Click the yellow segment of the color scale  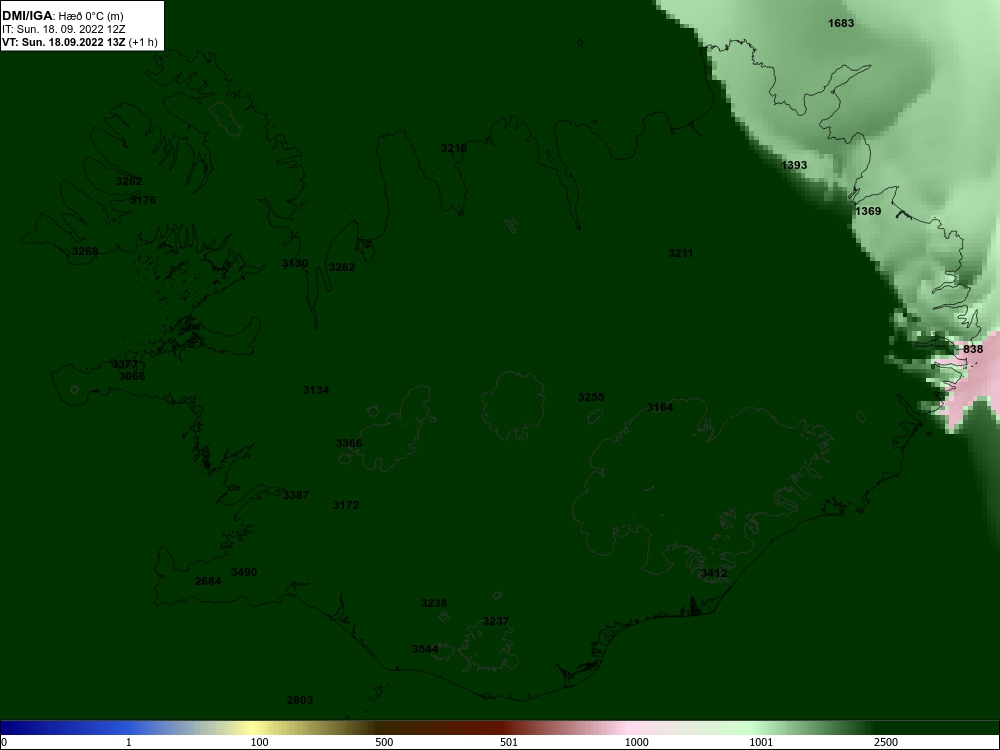click(x=255, y=728)
